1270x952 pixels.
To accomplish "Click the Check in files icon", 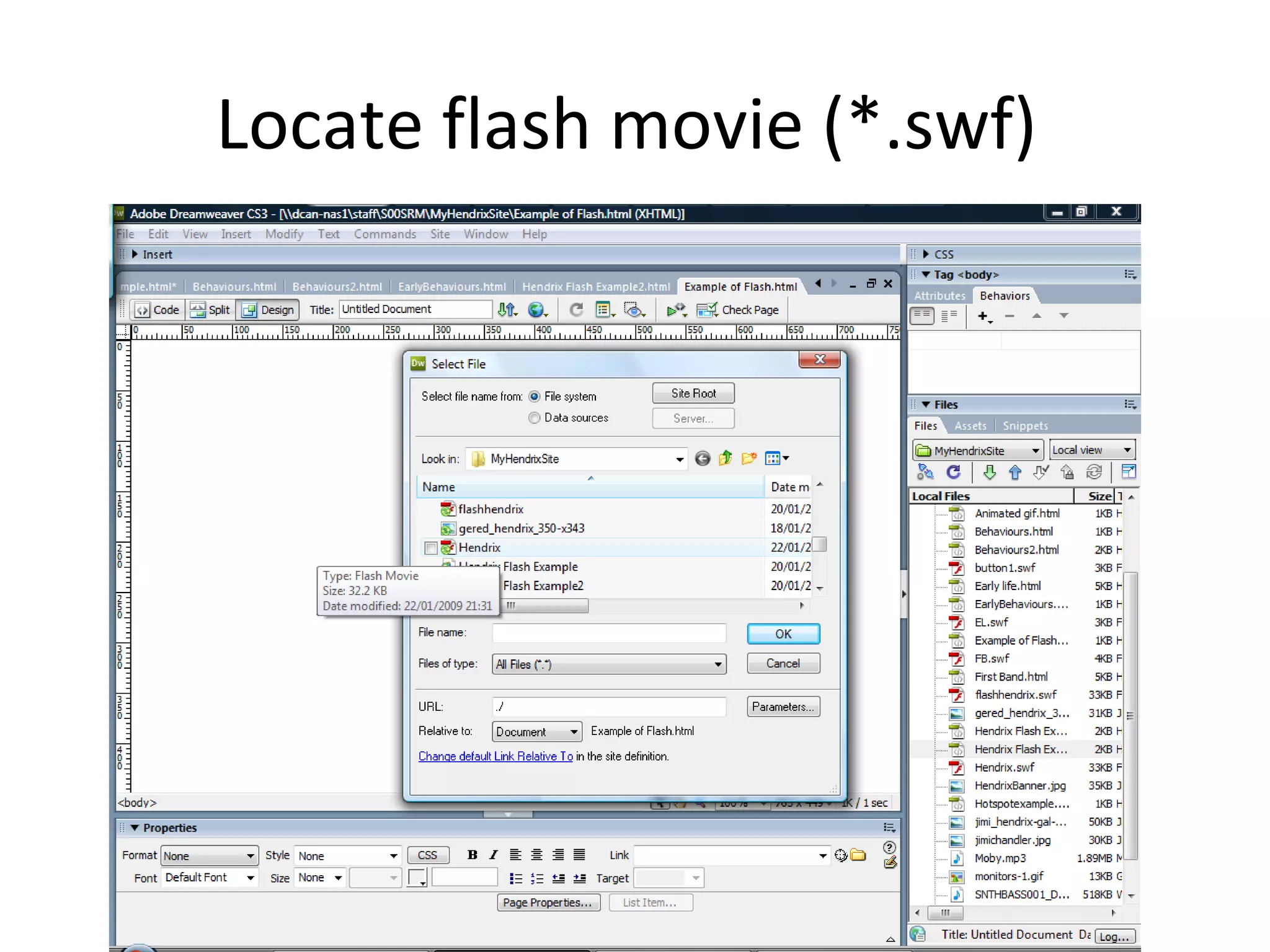I will pyautogui.click(x=1067, y=473).
